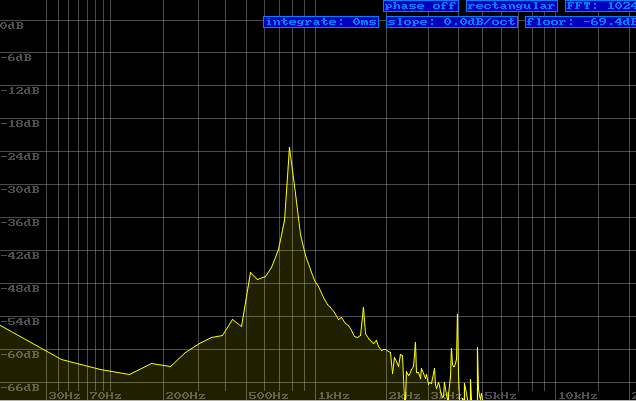This screenshot has height=401, width=636.
Task: Click the 0dB axis label
Action: coord(12,26)
